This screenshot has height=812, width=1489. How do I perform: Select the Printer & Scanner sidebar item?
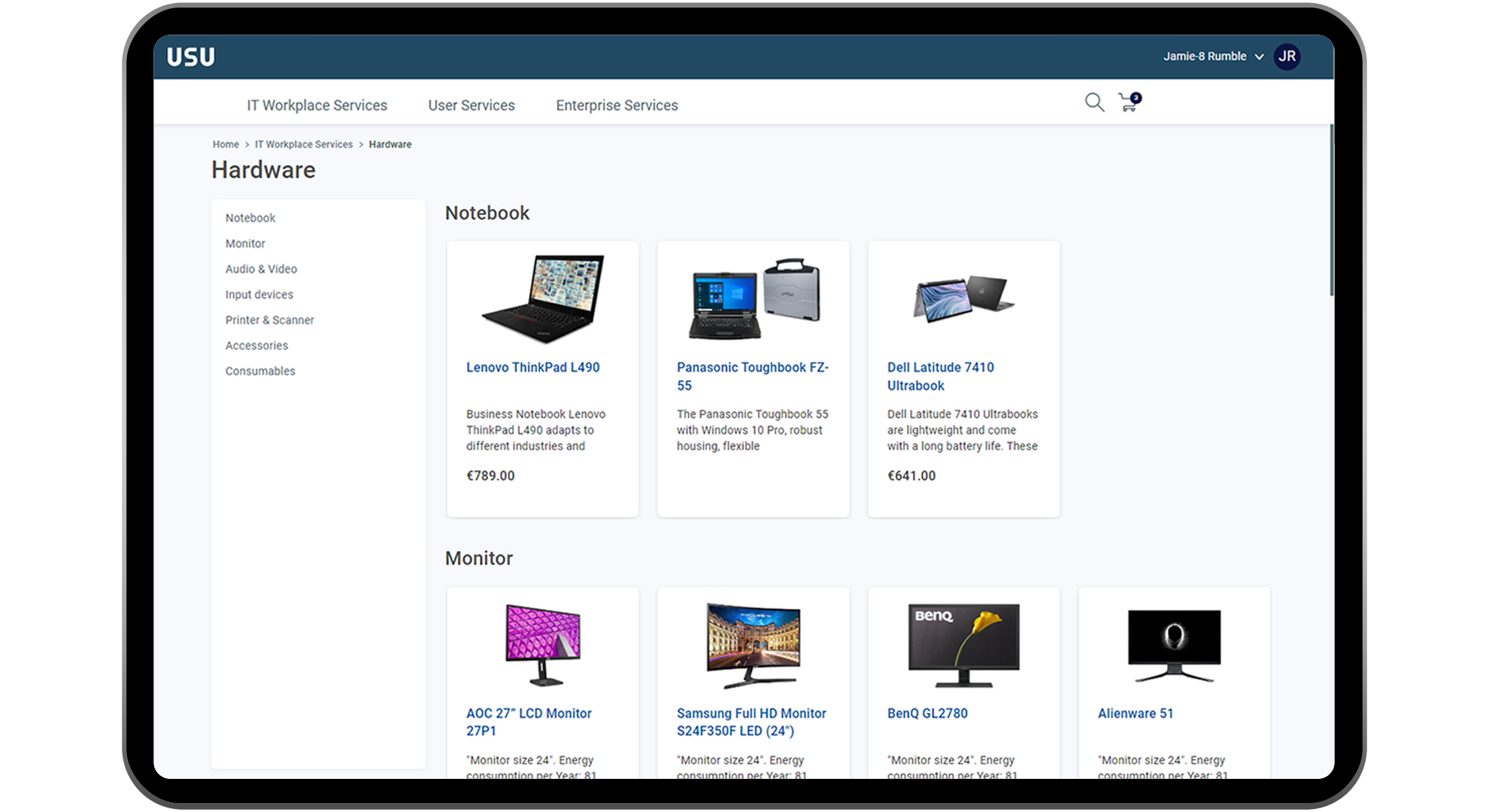tap(269, 319)
